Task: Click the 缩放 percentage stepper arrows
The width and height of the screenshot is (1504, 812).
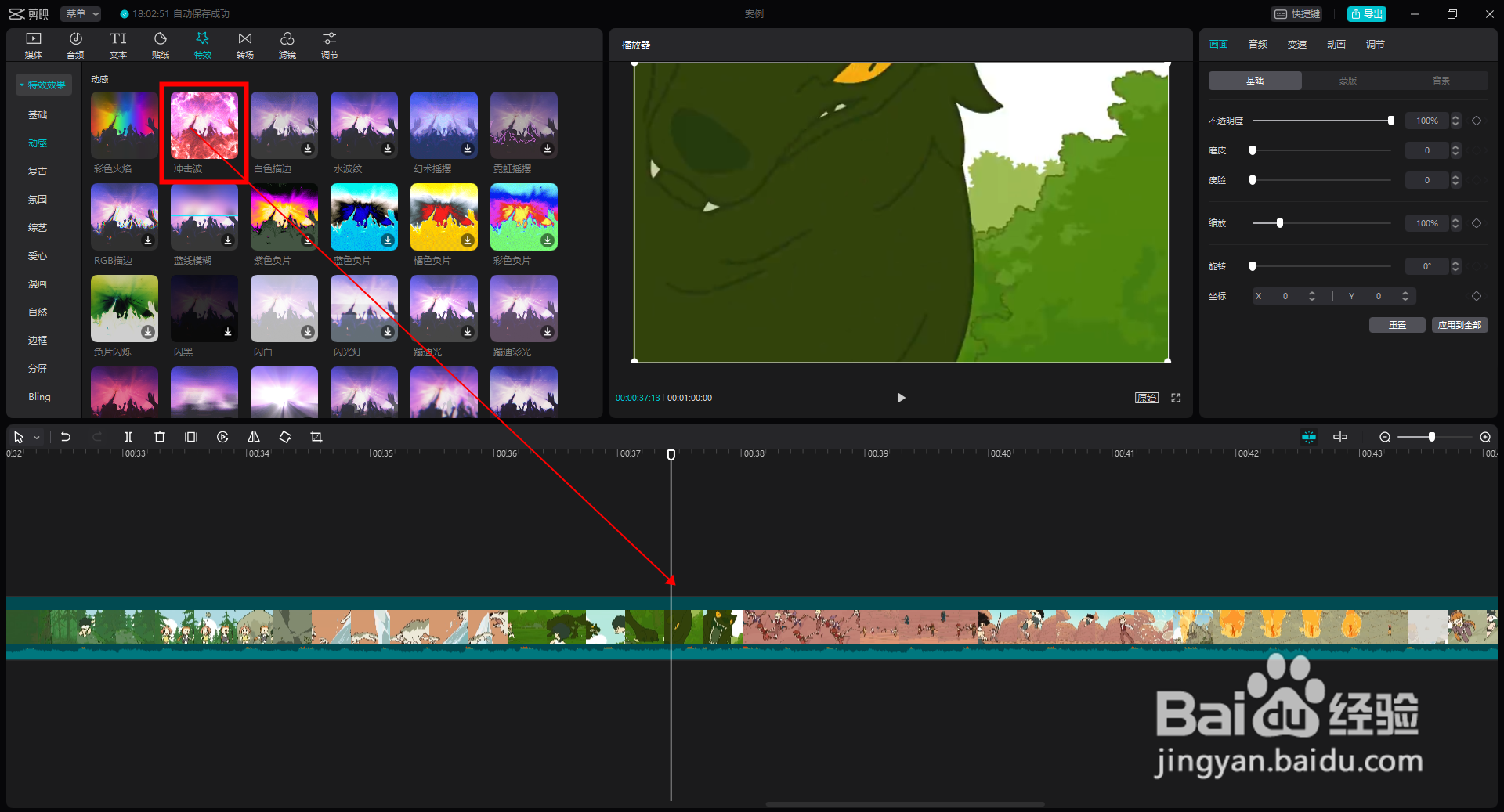Action: point(1455,223)
